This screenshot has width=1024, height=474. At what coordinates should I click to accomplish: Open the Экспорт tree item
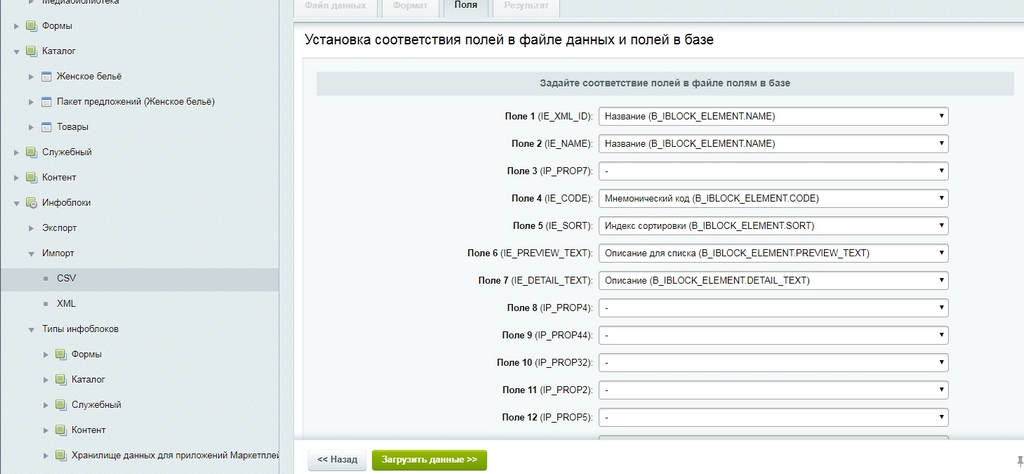point(59,228)
